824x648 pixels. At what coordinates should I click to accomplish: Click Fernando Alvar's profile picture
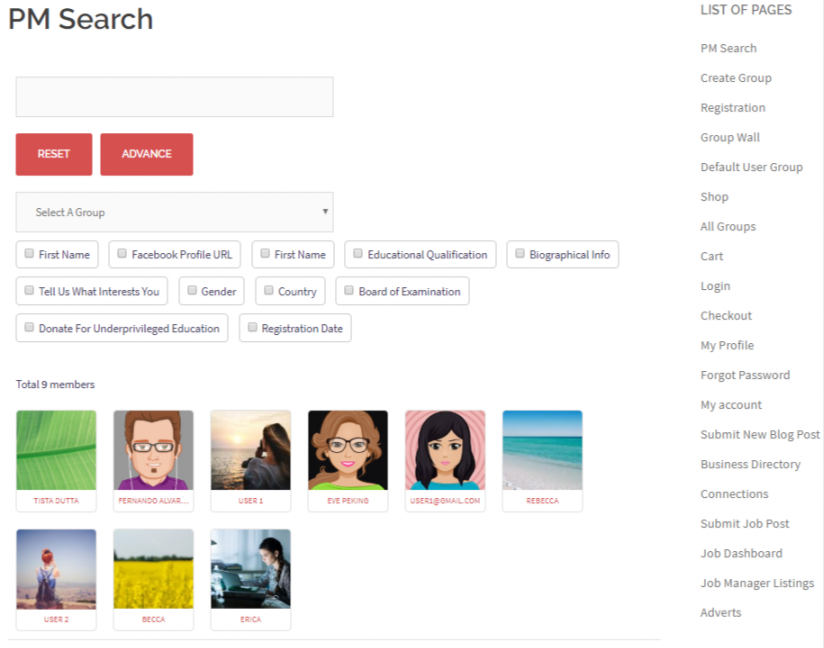[153, 451]
